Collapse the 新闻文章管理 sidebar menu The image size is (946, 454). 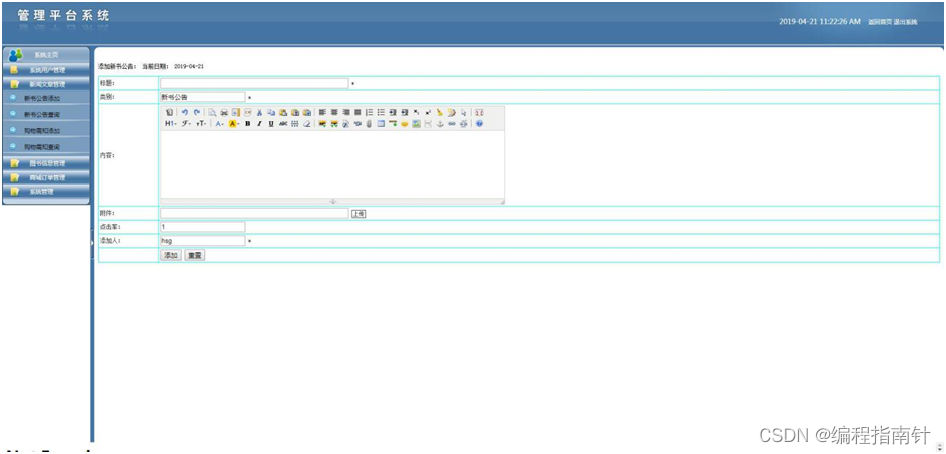[x=46, y=84]
